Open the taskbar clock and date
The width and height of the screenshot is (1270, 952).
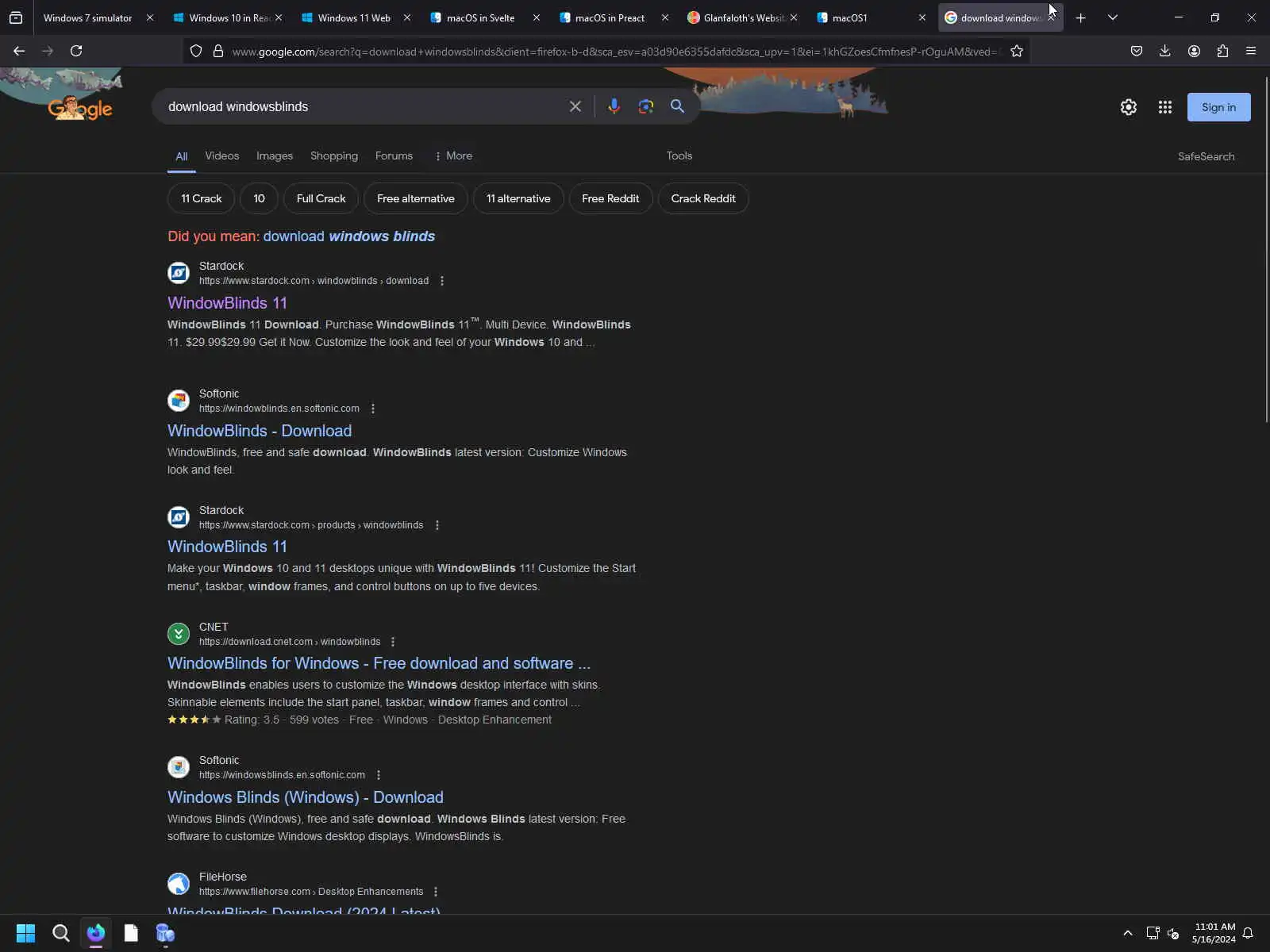coord(1214,933)
